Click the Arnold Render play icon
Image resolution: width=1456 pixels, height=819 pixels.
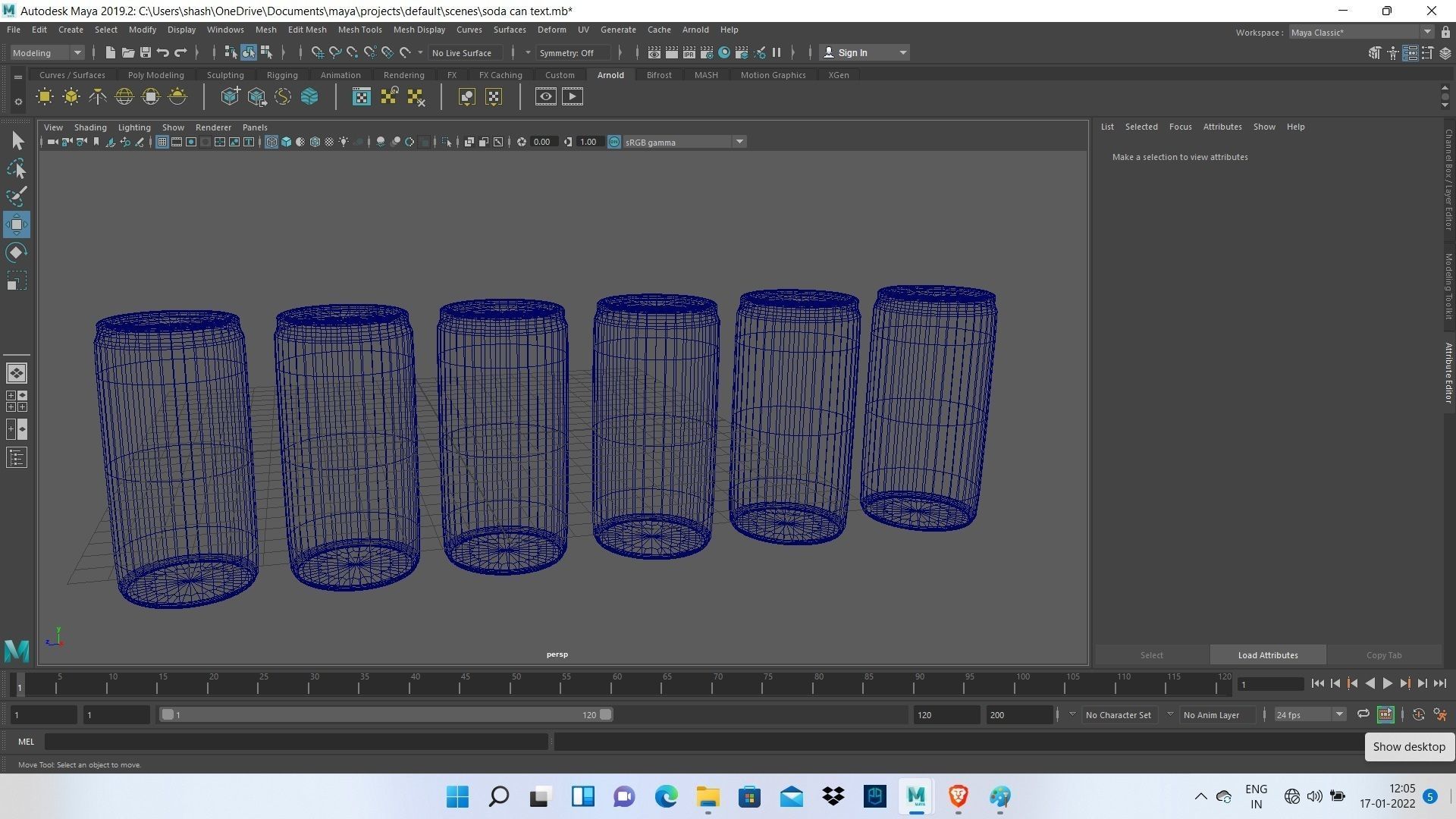[573, 96]
